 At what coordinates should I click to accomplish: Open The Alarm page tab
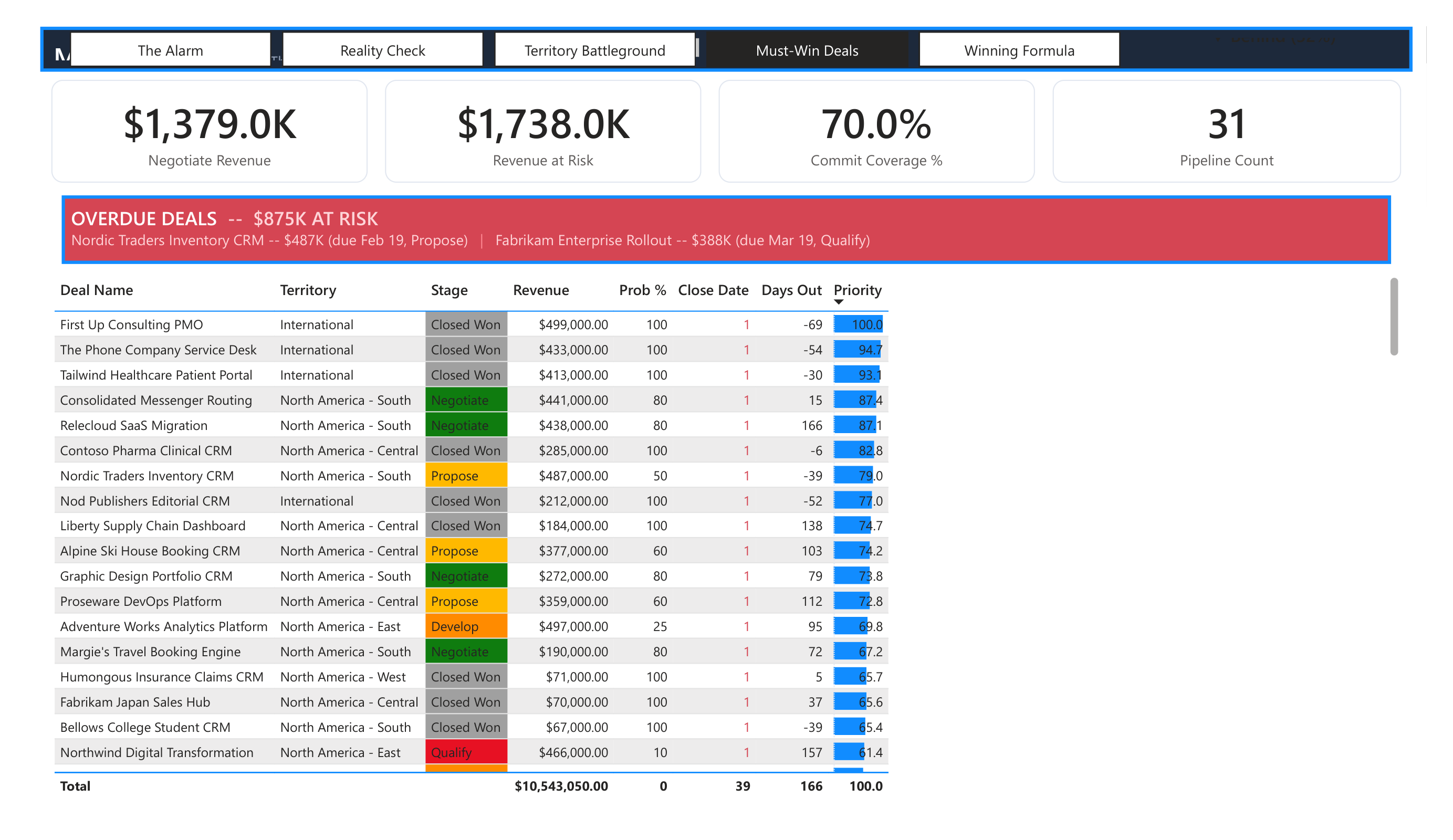[x=170, y=50]
